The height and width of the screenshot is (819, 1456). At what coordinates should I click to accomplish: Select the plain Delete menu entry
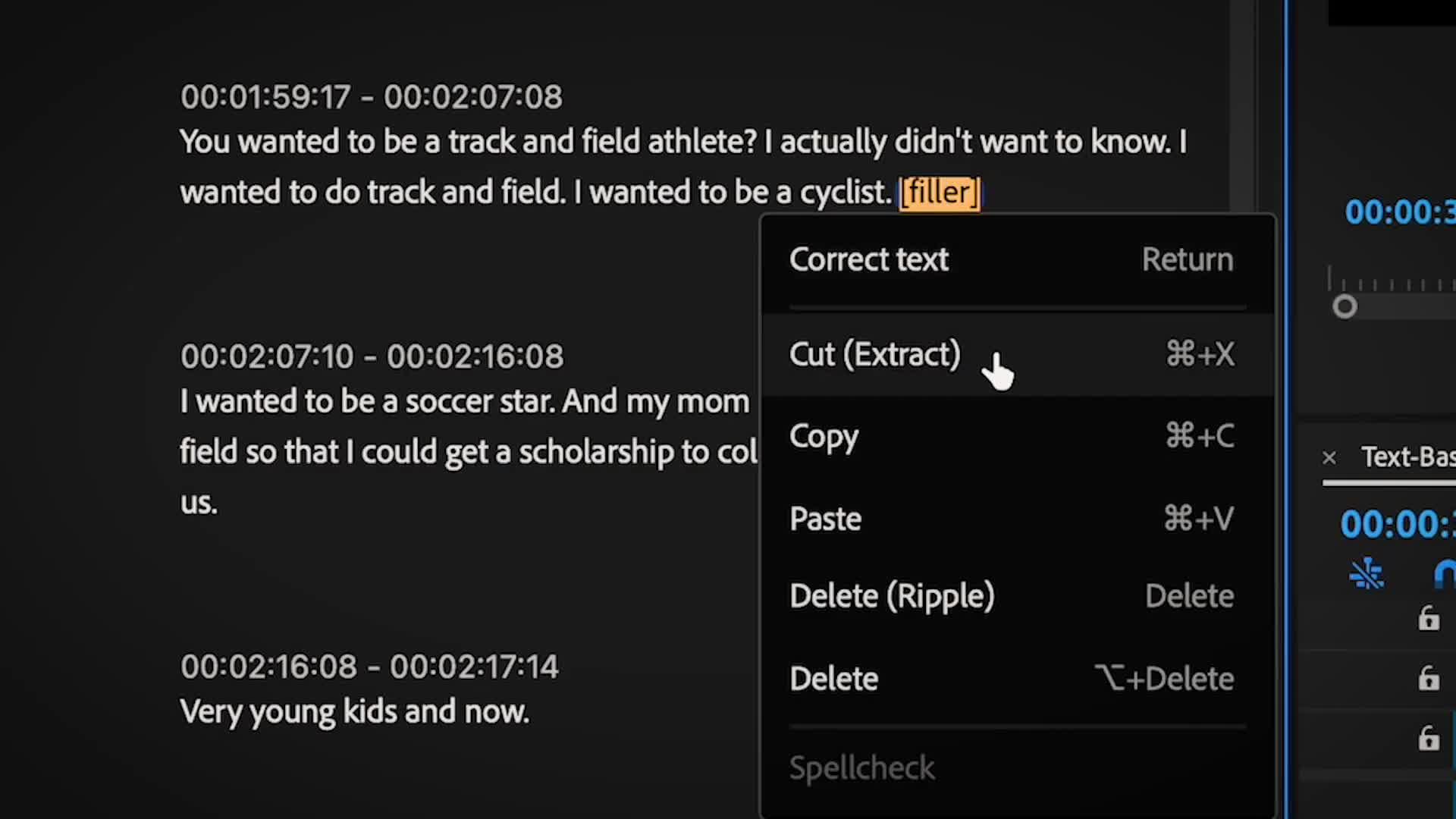833,679
